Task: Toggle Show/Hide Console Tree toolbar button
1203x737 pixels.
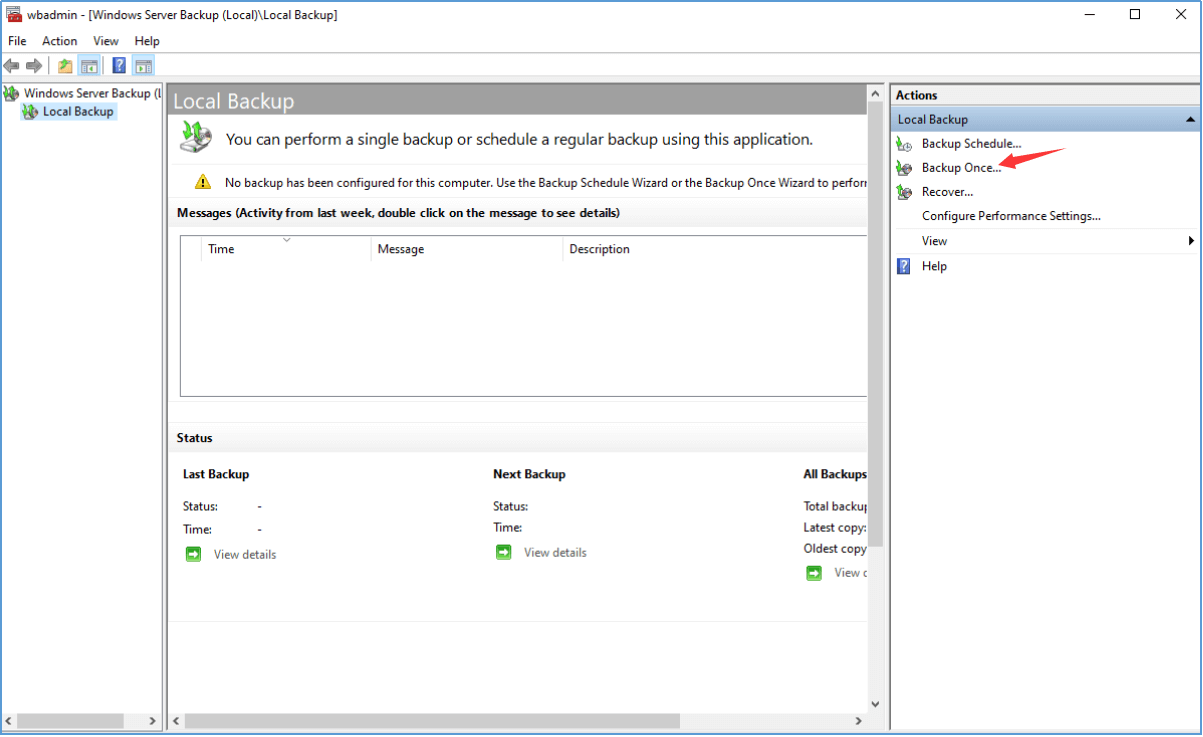Action: 89,66
